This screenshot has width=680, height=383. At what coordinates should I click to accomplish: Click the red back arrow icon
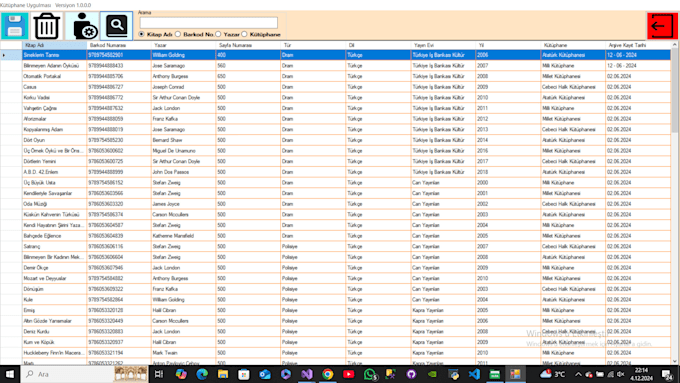662,26
